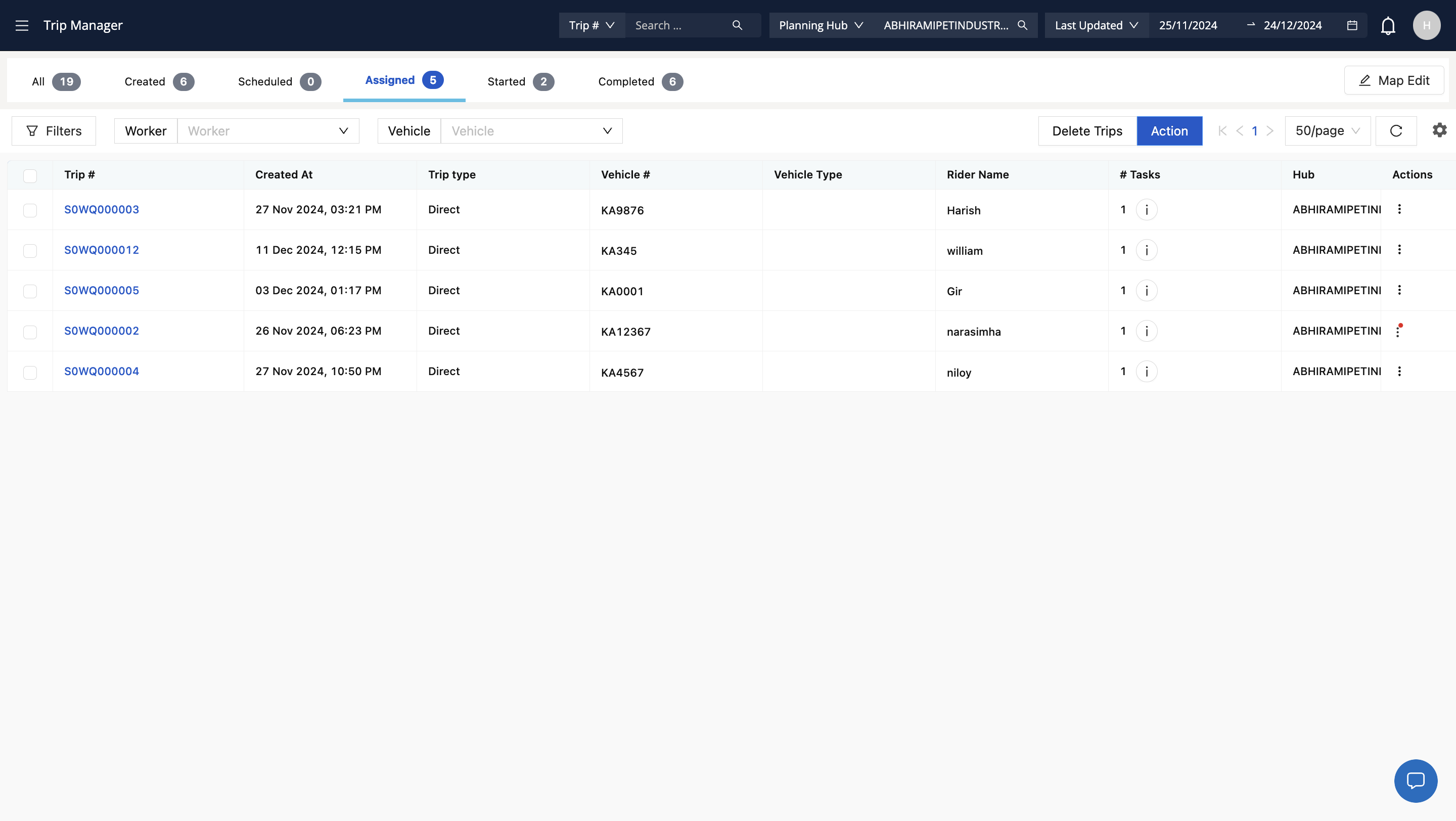This screenshot has height=821, width=1456.
Task: Switch to the Created tab
Action: coord(159,82)
